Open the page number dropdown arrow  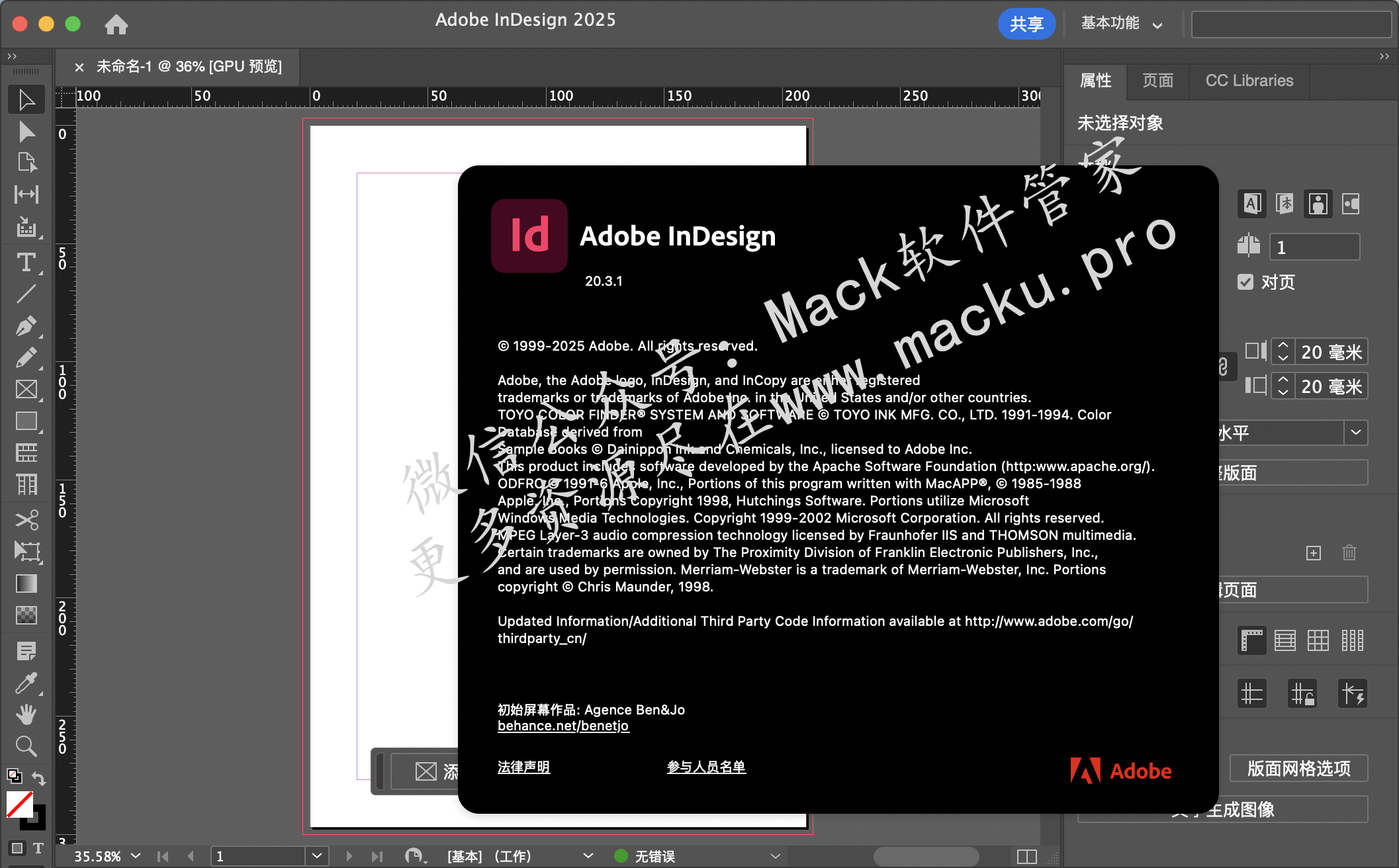pyautogui.click(x=317, y=856)
